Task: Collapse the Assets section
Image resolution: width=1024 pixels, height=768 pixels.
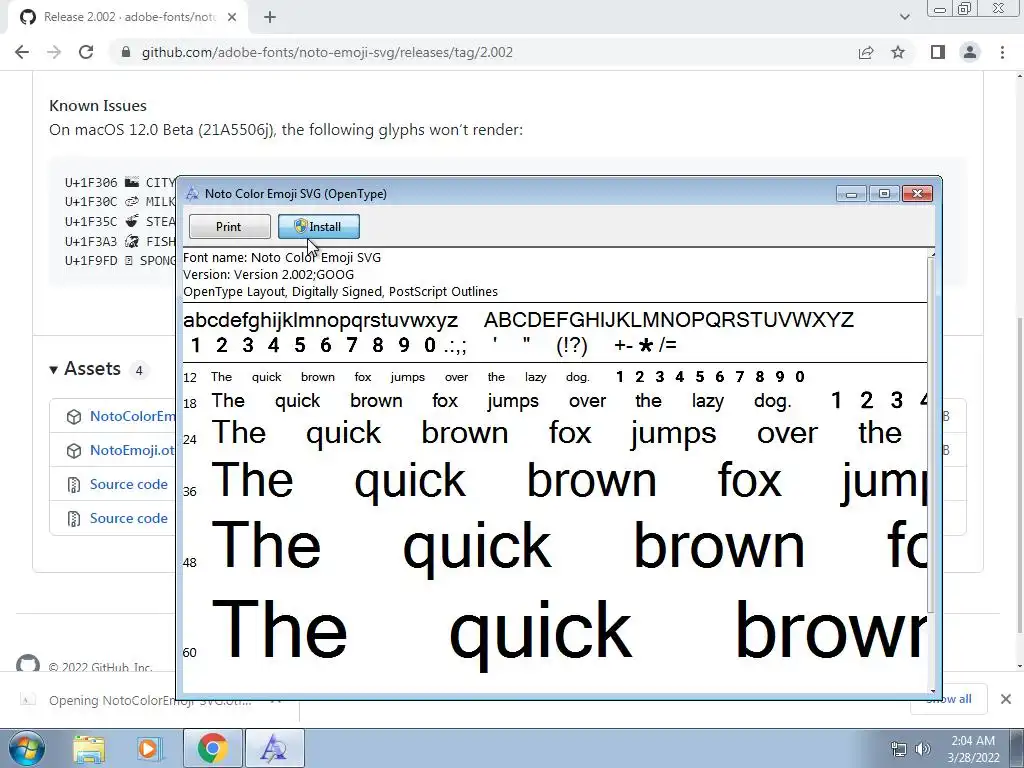Action: [x=85, y=369]
